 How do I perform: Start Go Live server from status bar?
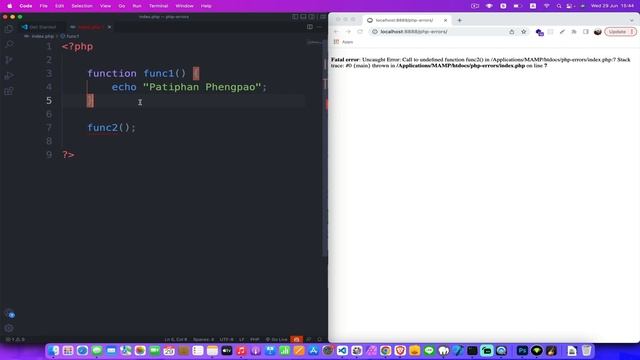[276, 339]
